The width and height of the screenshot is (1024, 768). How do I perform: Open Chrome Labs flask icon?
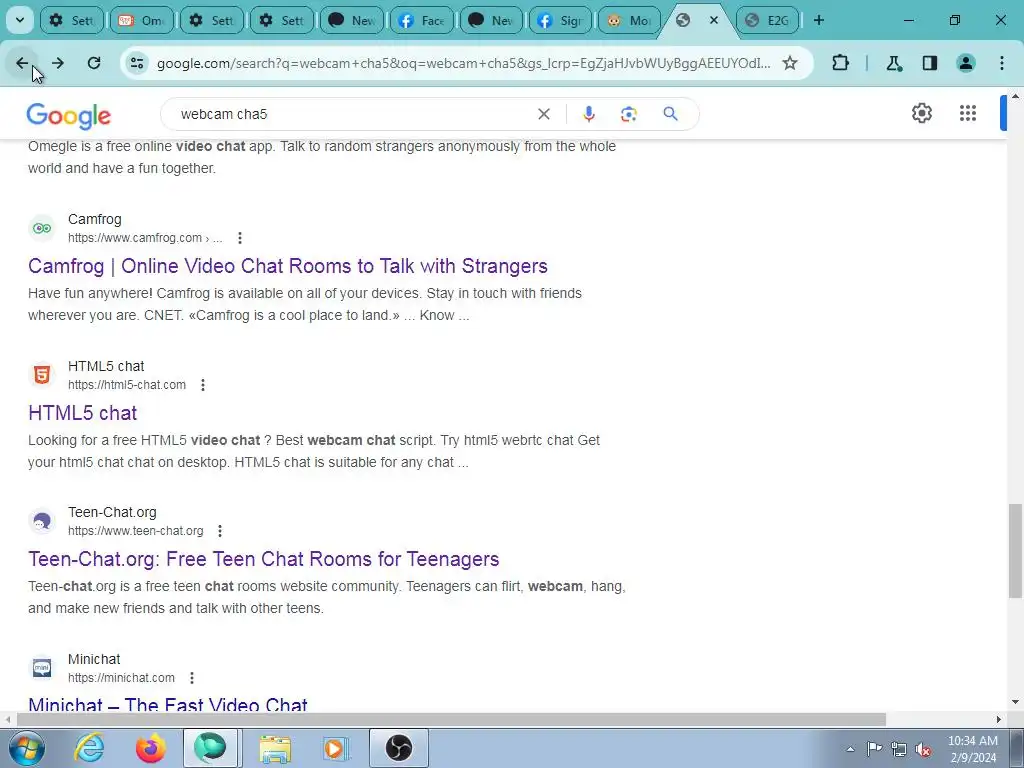tap(893, 63)
